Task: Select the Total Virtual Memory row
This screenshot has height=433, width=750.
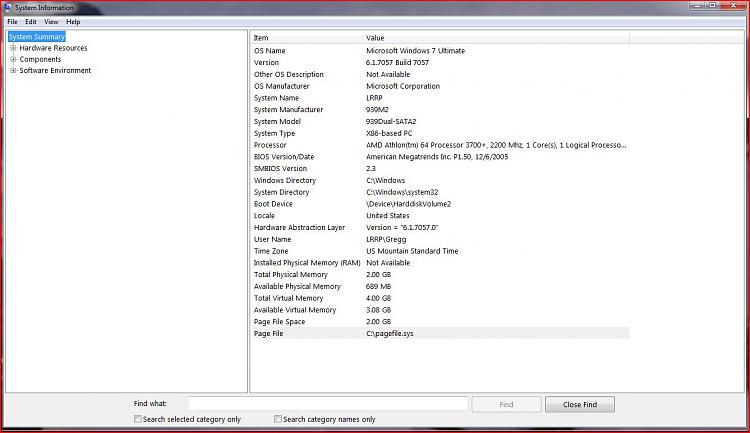Action: [440, 298]
